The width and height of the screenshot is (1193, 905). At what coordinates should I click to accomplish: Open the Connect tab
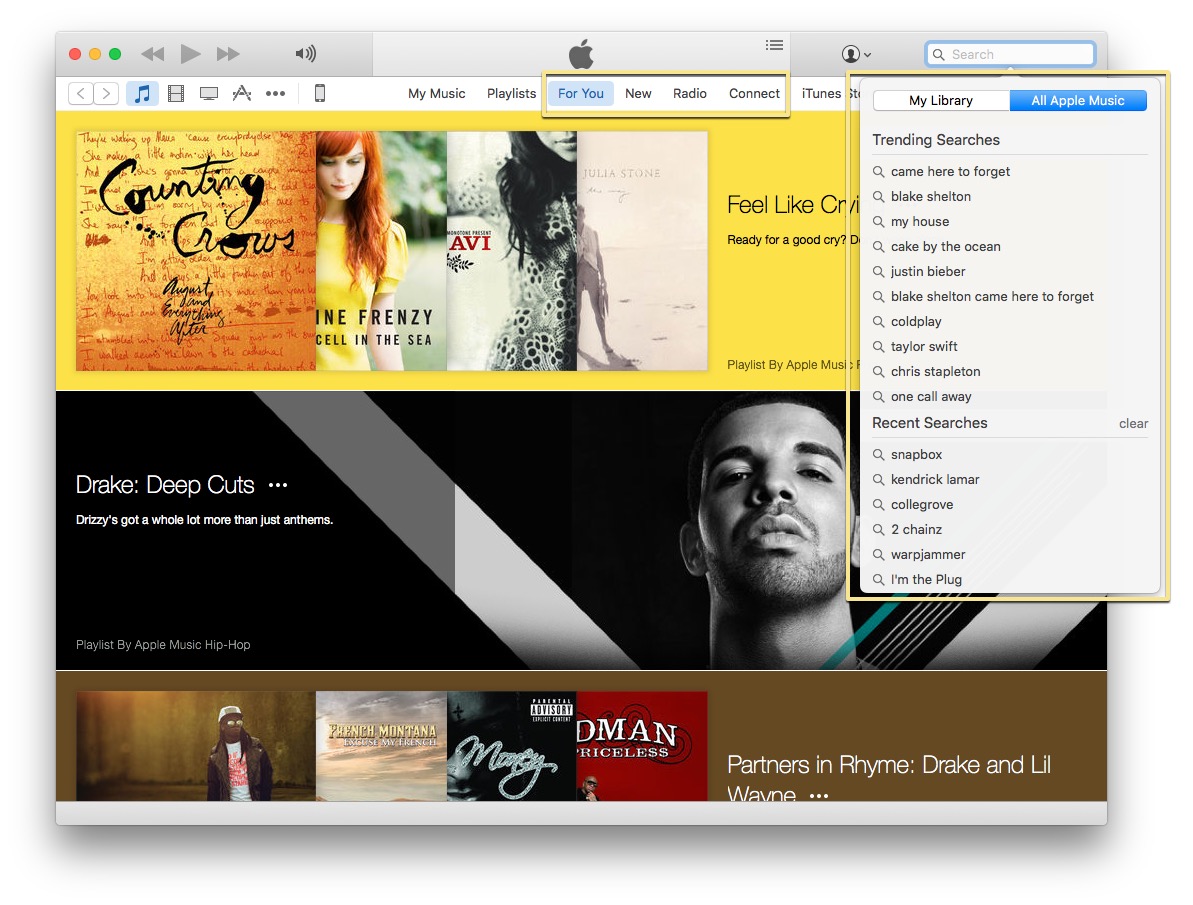753,93
